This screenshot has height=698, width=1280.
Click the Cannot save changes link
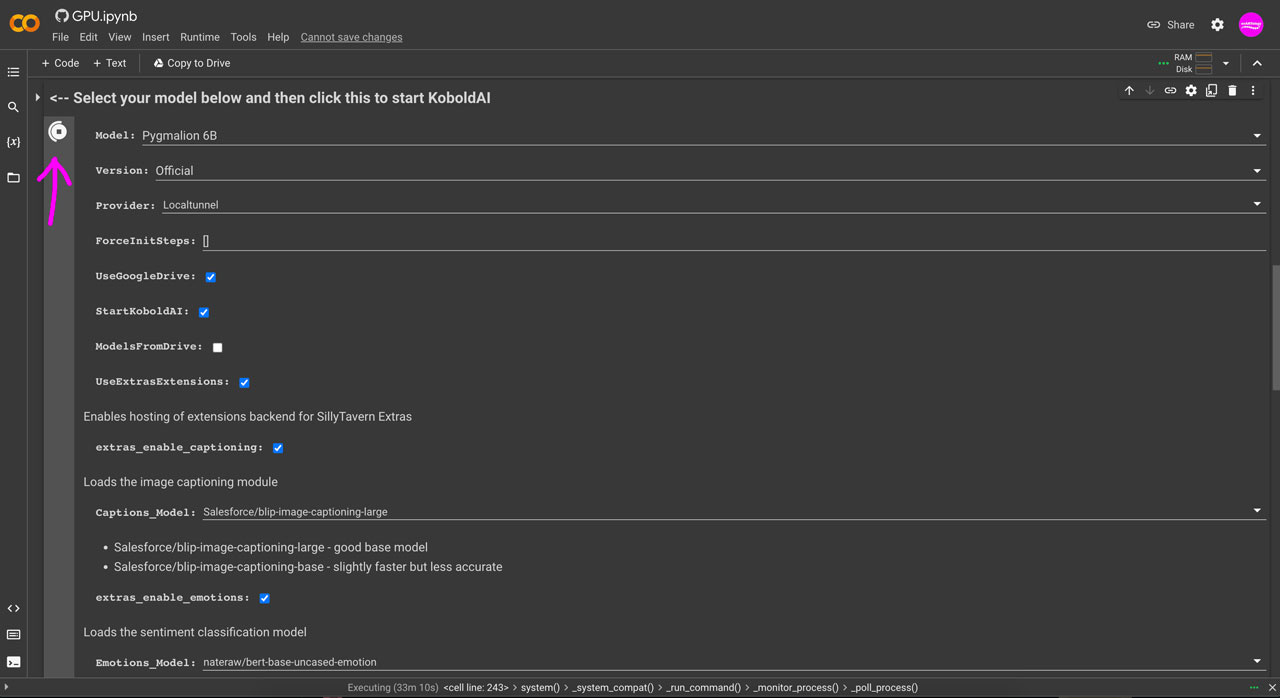pos(352,37)
